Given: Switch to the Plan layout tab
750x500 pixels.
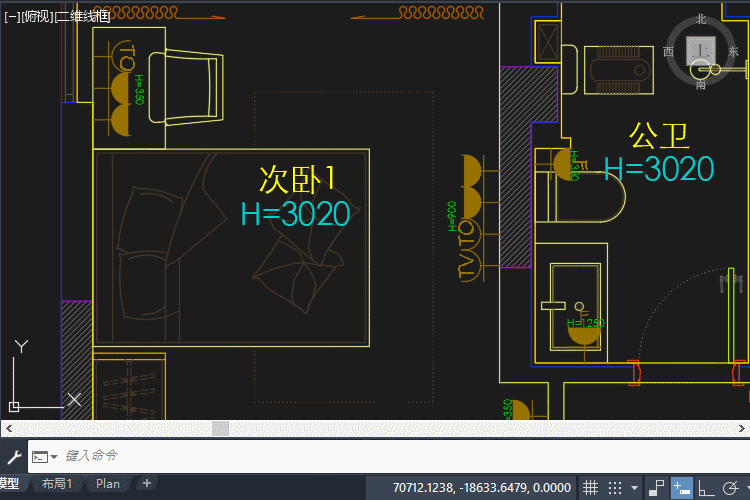Looking at the screenshot, I should click(108, 485).
